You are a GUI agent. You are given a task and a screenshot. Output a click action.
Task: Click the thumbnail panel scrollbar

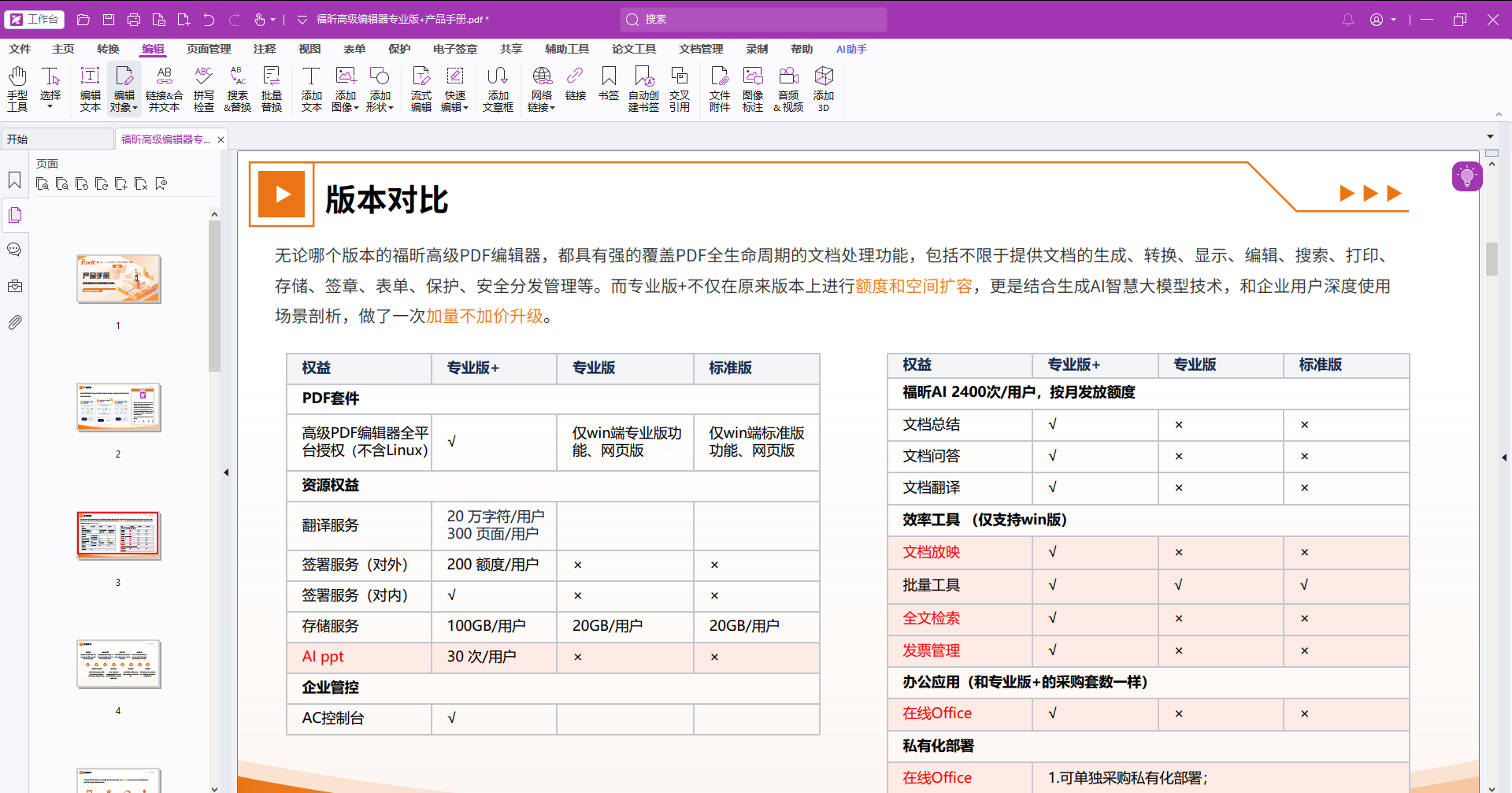coord(214,295)
